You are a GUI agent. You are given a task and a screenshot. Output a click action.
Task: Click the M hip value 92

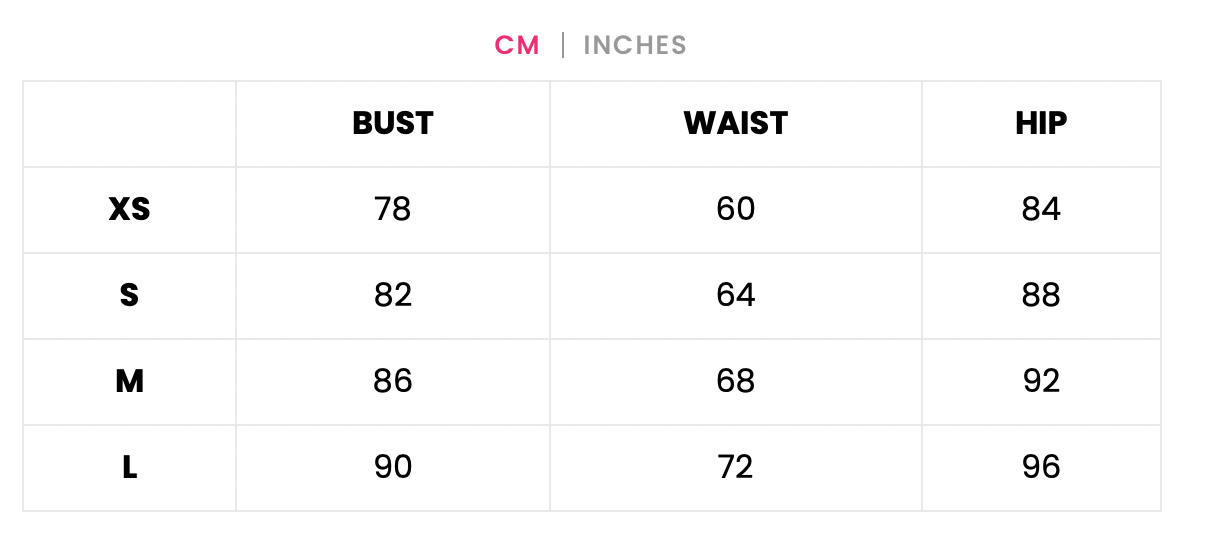(x=1041, y=381)
